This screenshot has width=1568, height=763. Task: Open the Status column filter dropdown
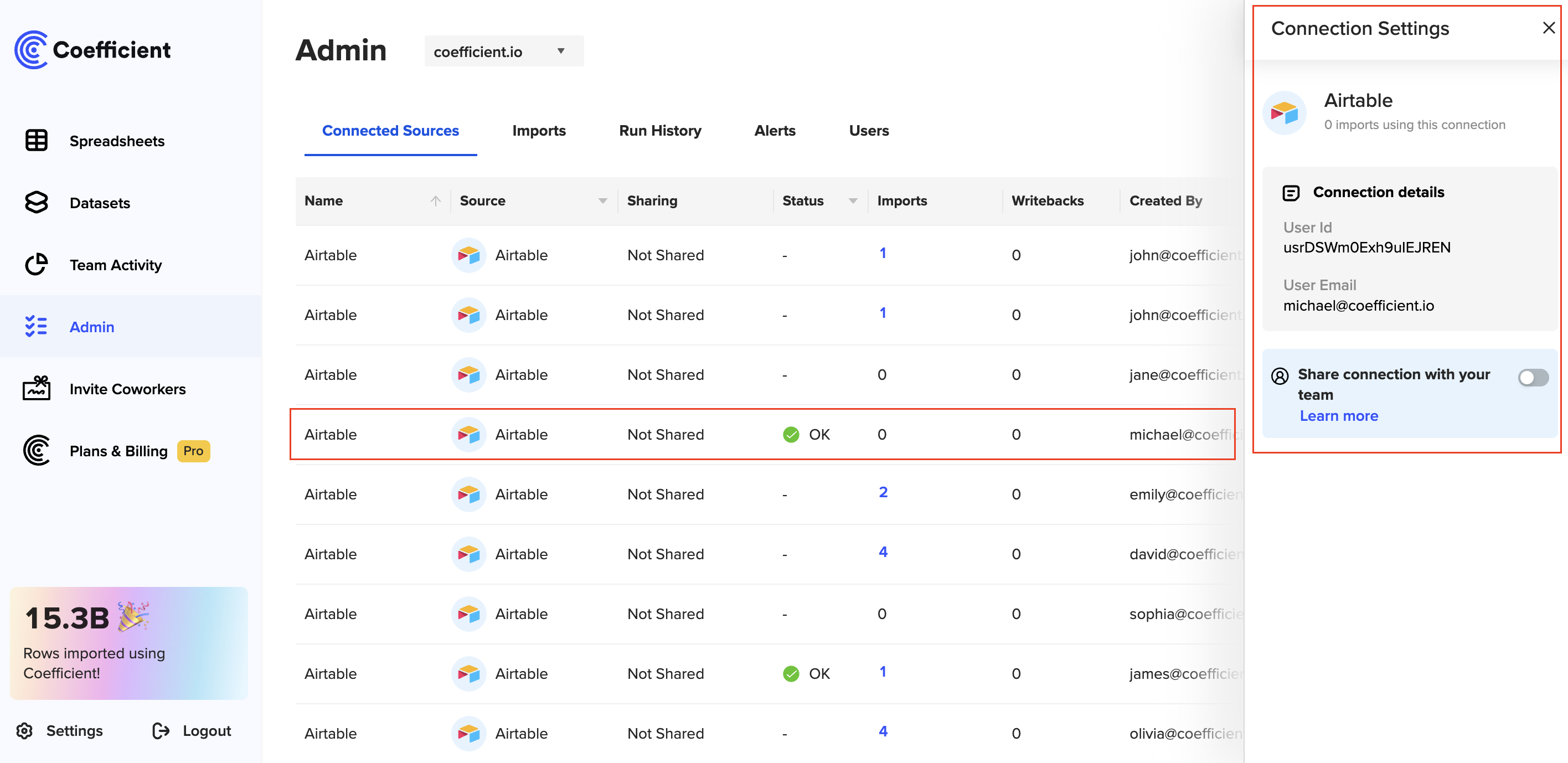[x=853, y=201]
